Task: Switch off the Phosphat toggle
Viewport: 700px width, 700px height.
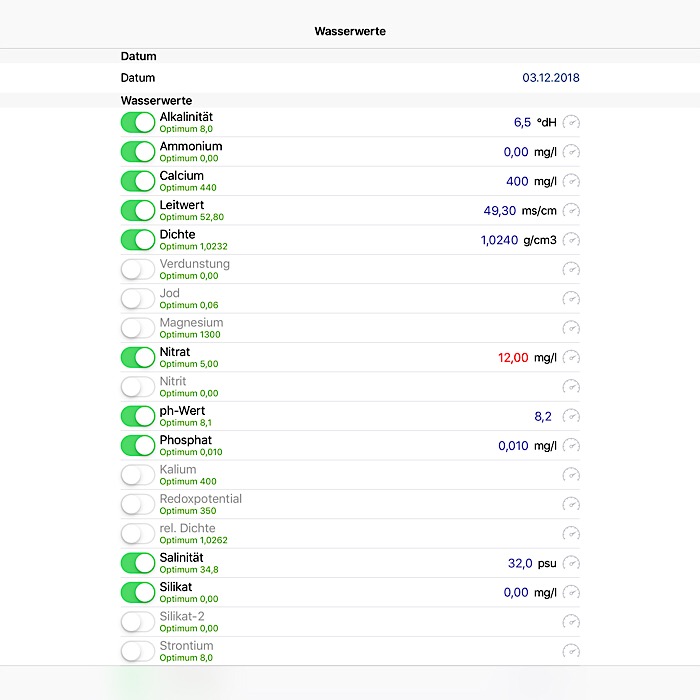Action: 138,446
